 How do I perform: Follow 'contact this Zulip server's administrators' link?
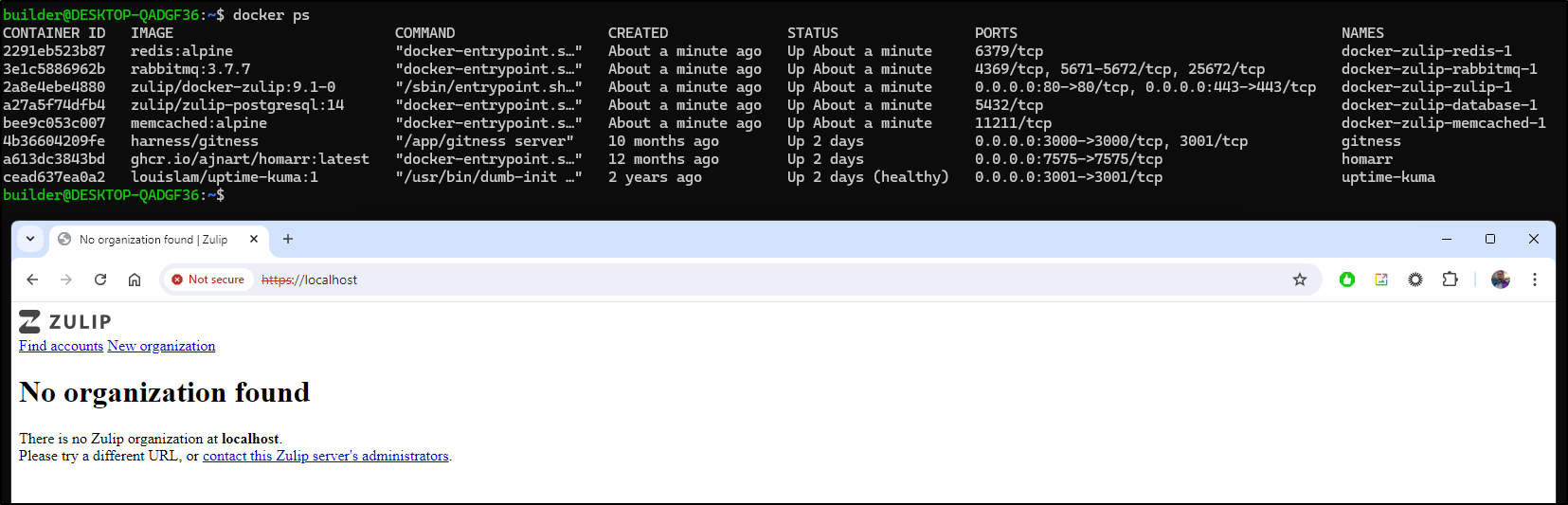click(326, 456)
